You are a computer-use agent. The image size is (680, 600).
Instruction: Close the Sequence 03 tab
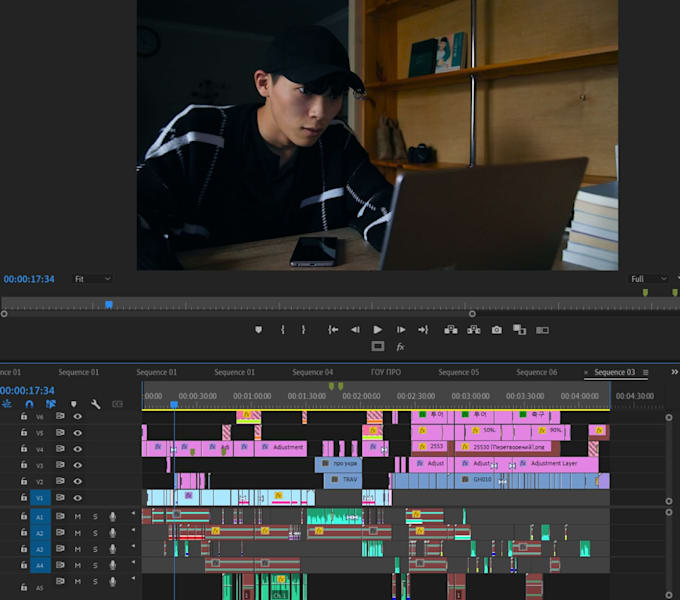[x=586, y=372]
